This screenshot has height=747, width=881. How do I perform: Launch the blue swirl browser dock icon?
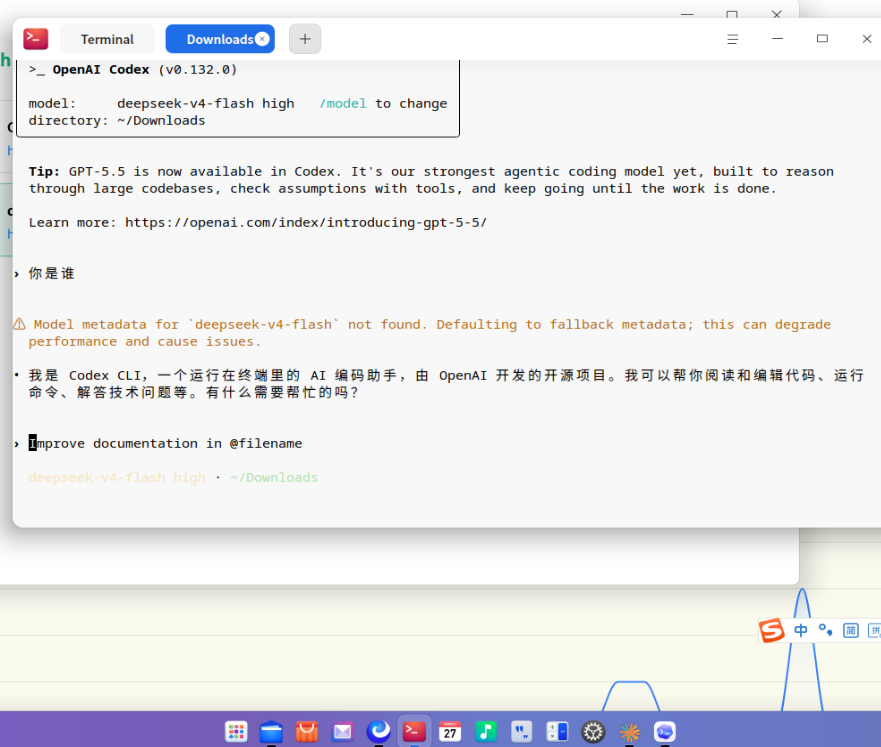(x=378, y=731)
